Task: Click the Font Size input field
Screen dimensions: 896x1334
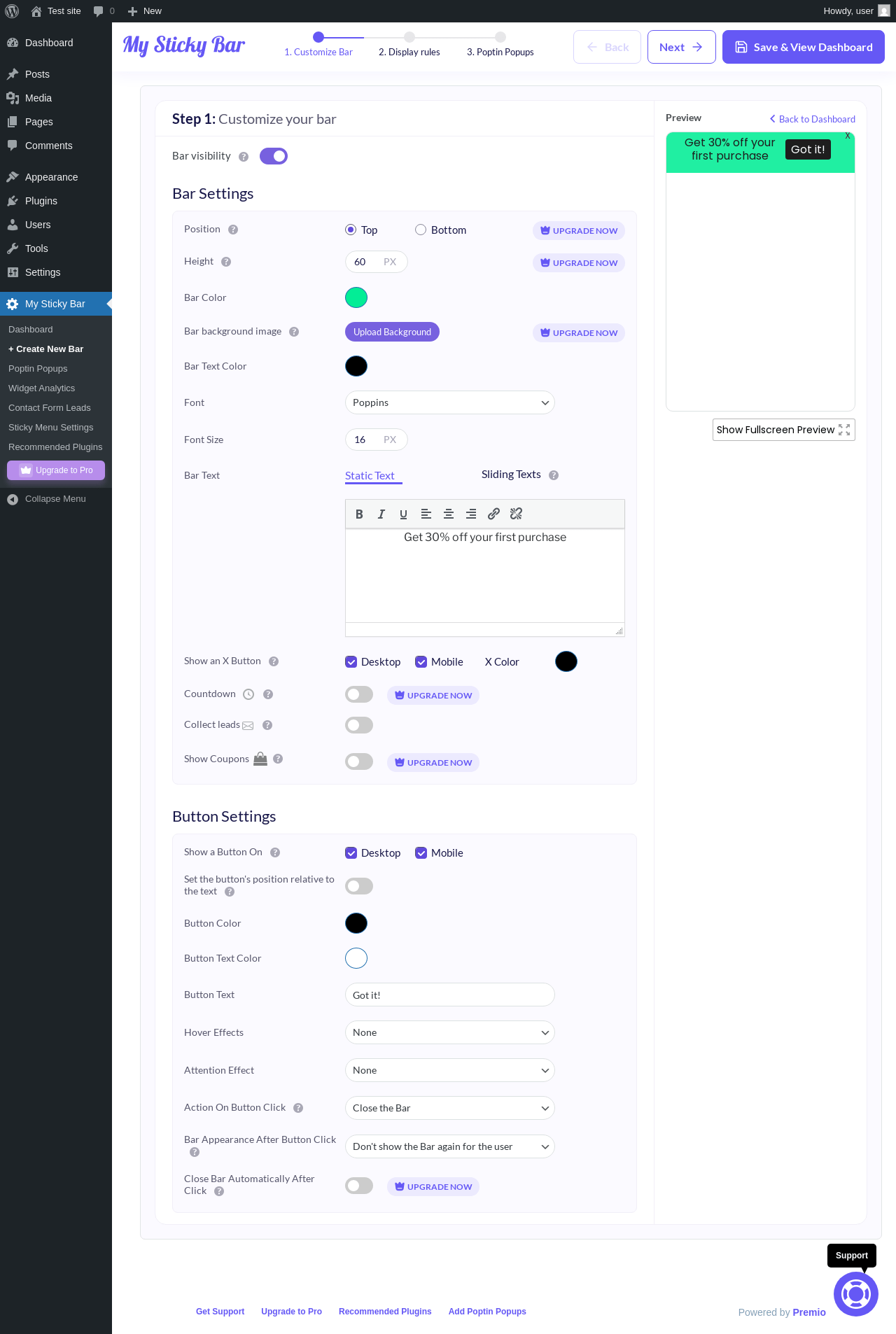Action: (x=376, y=440)
